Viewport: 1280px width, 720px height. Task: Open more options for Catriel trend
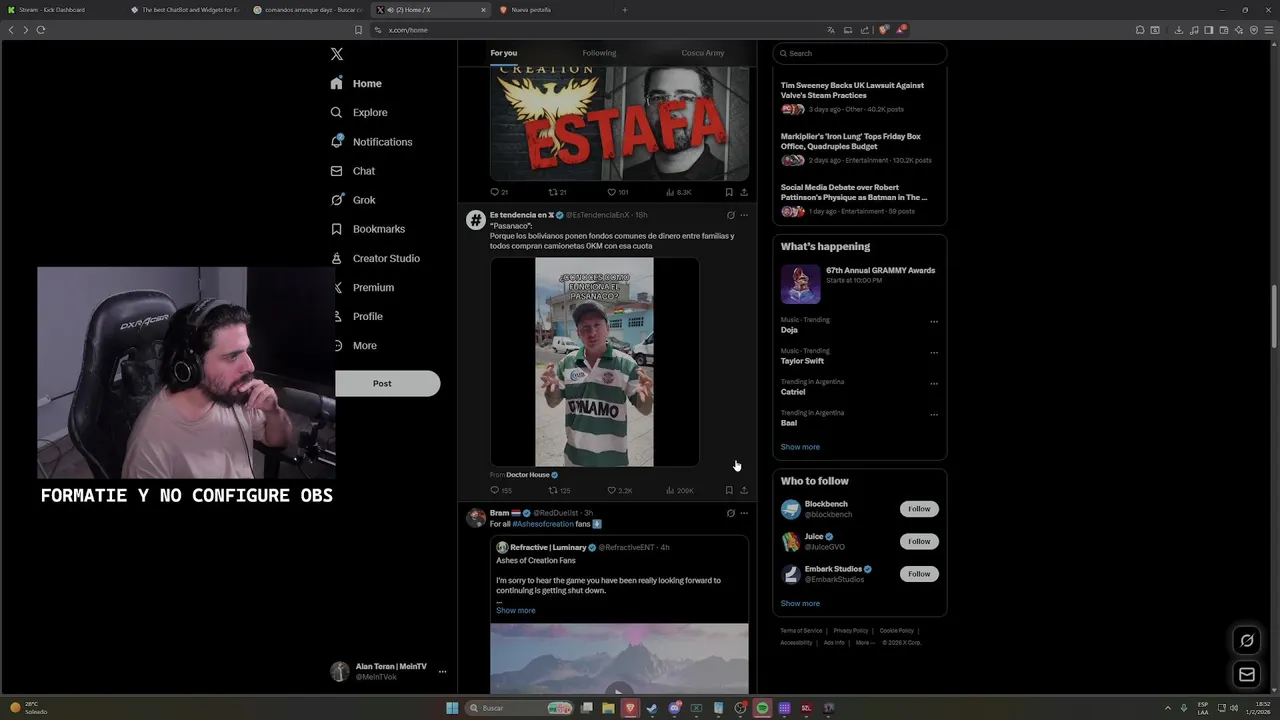click(x=934, y=384)
